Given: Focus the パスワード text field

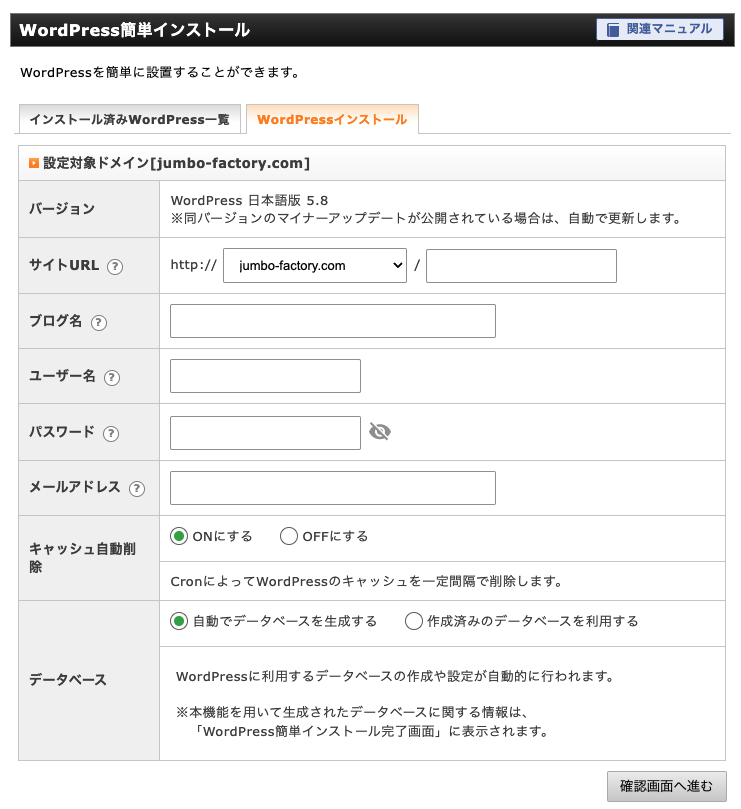Looking at the screenshot, I should click(x=265, y=433).
